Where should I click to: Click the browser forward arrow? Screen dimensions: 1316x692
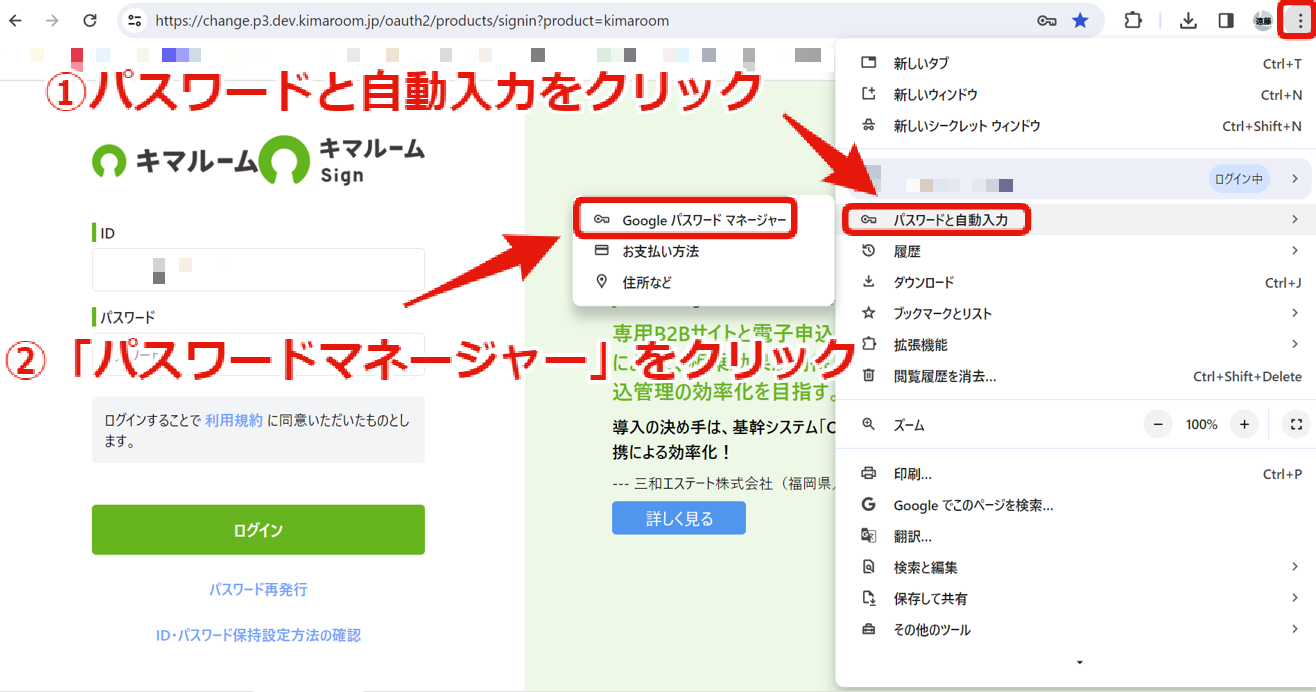(x=52, y=21)
